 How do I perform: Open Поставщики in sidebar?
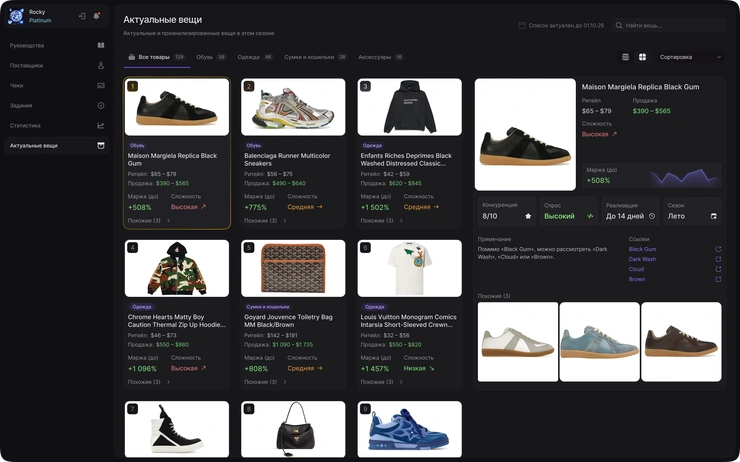coord(57,66)
